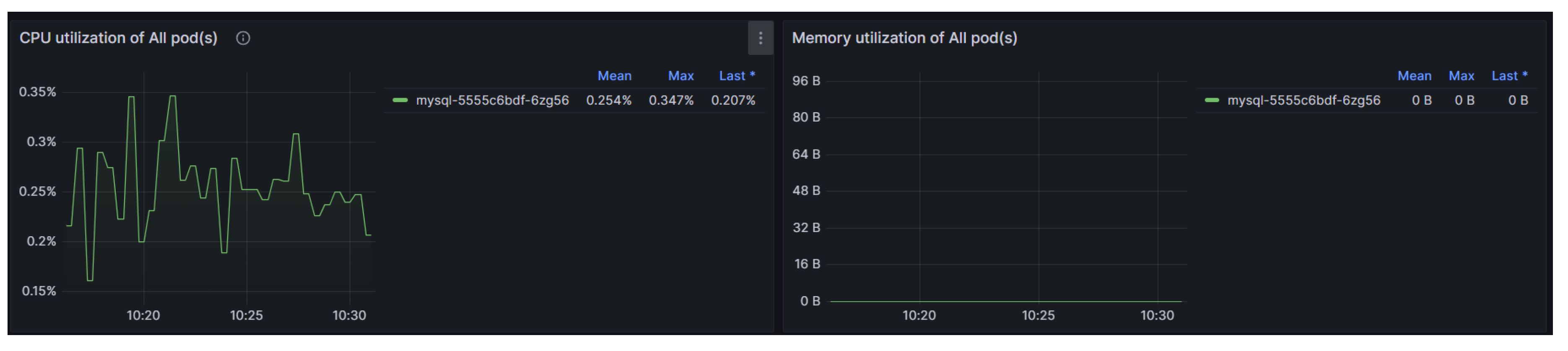Open the "Memory utilization of All pod(s)" title menu
The height and width of the screenshot is (351, 1568).
tap(904, 38)
